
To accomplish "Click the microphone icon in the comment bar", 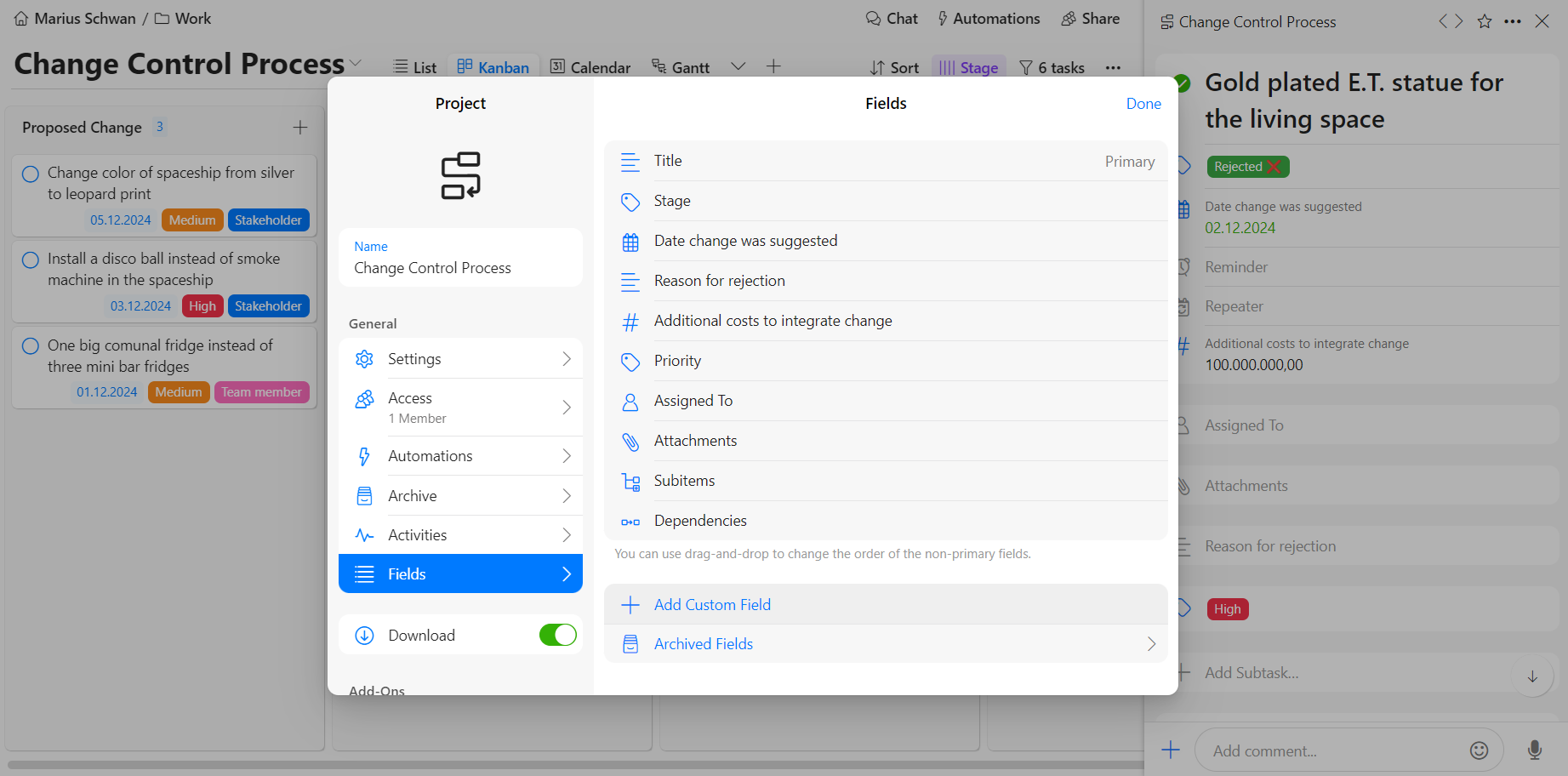I will coord(1534,750).
